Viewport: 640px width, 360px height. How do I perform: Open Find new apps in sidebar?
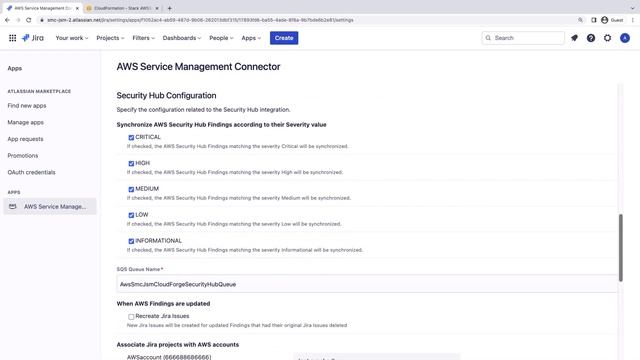click(x=27, y=106)
